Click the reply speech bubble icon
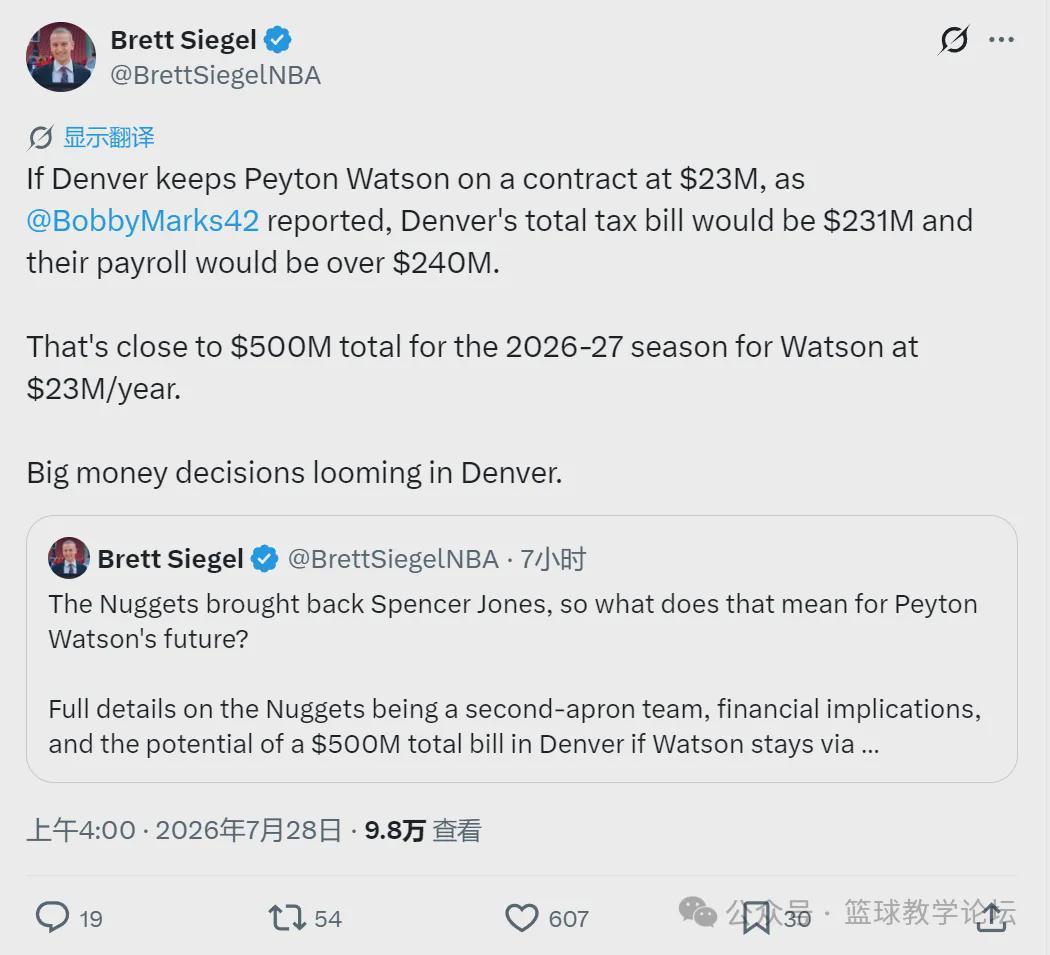 [52, 917]
